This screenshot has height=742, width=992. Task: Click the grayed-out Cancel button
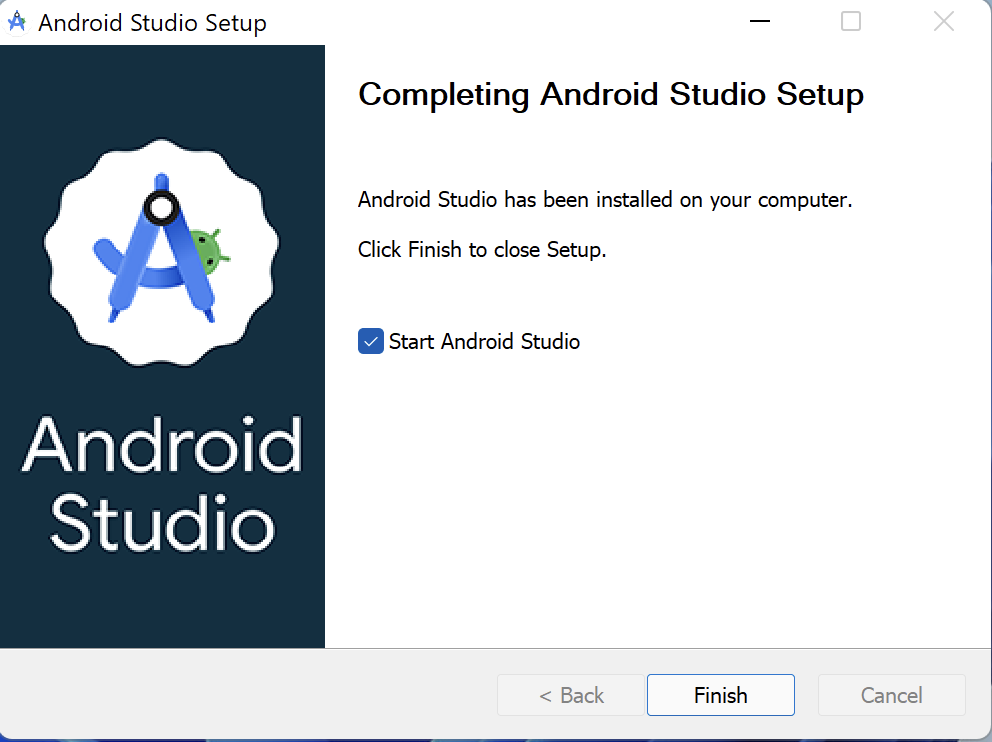891,695
